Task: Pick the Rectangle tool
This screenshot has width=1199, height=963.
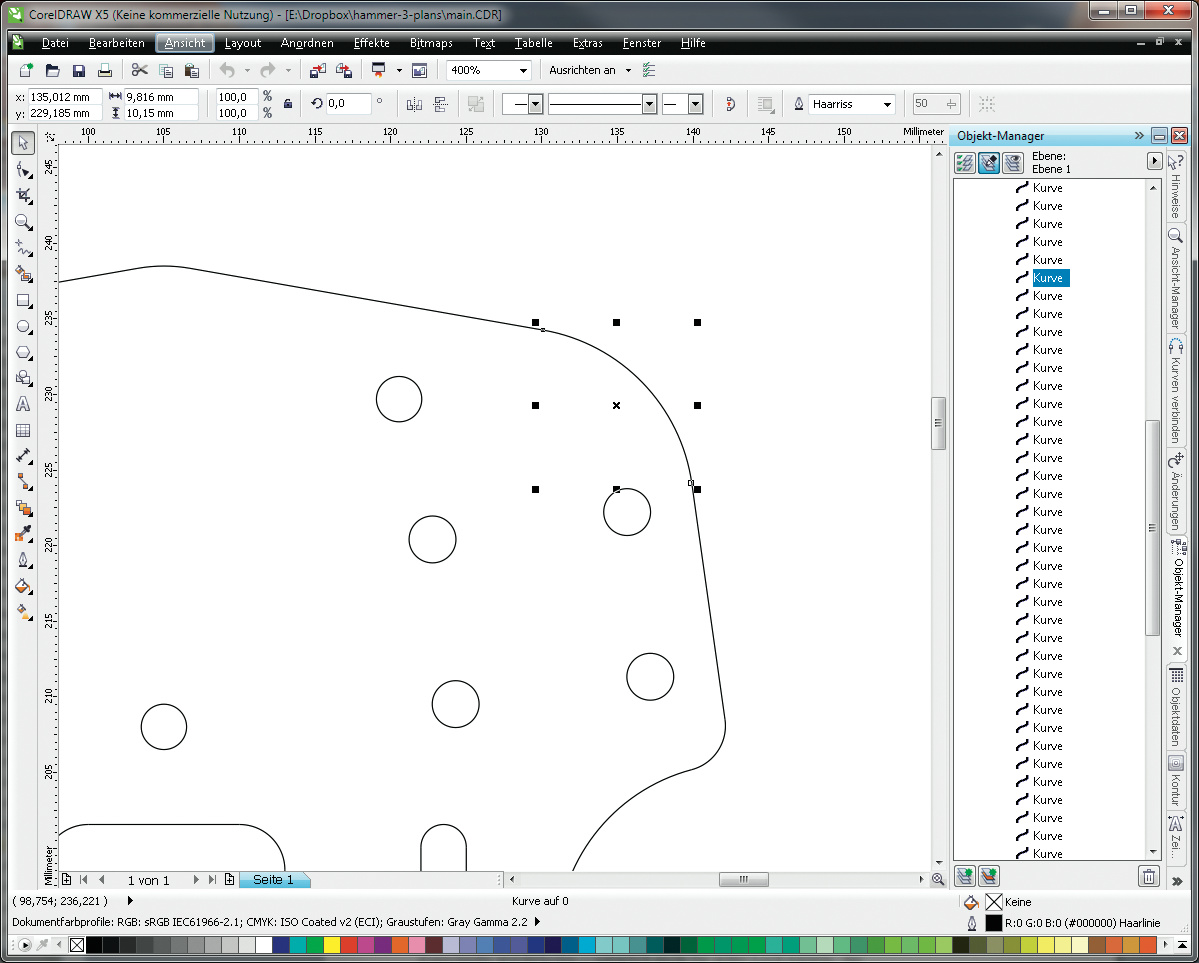Action: pyautogui.click(x=24, y=300)
